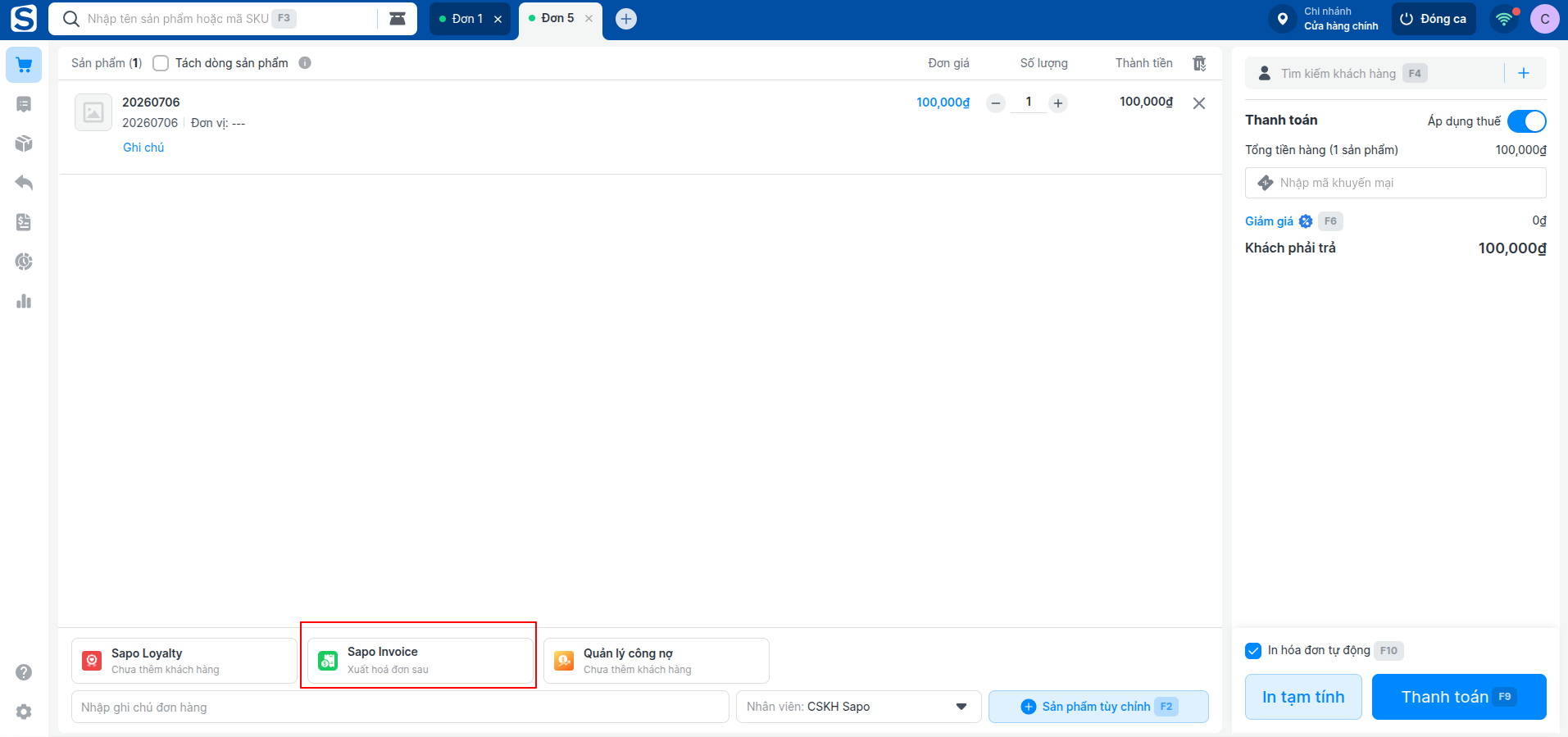Image resolution: width=1568 pixels, height=737 pixels.
Task: Open the help question mark icon
Action: coord(24,672)
